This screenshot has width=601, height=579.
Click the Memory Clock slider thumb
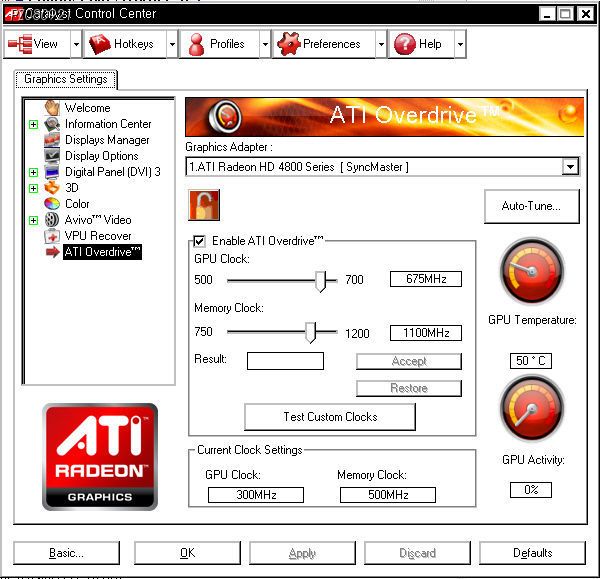tap(310, 332)
